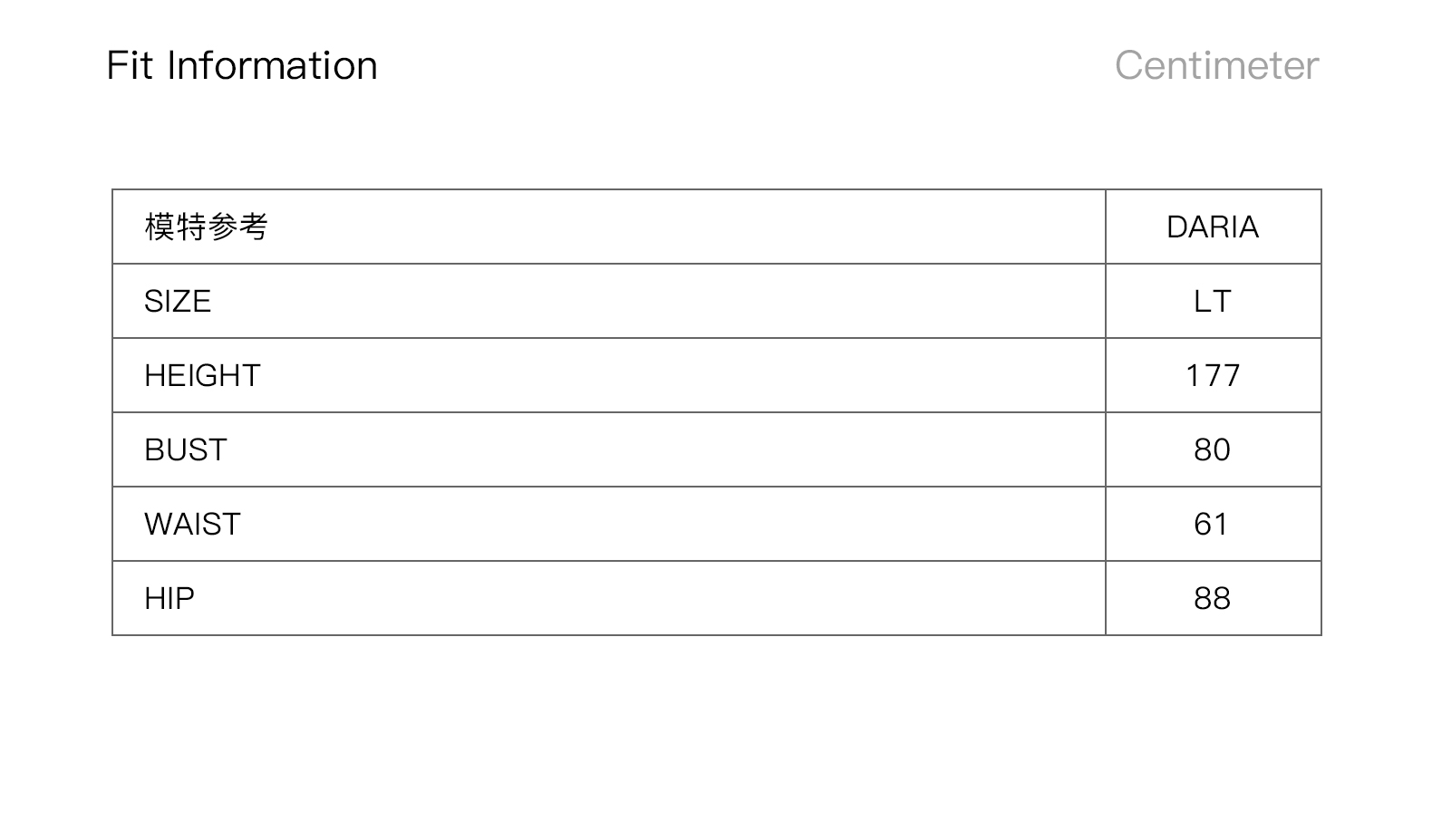
Task: Click the 考 character in the table header
Action: coord(253,227)
